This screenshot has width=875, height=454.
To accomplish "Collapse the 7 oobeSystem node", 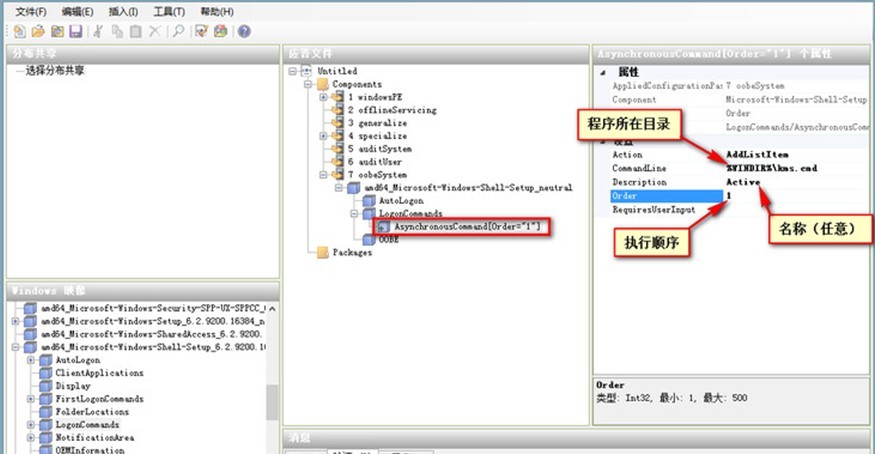I will 323,174.
